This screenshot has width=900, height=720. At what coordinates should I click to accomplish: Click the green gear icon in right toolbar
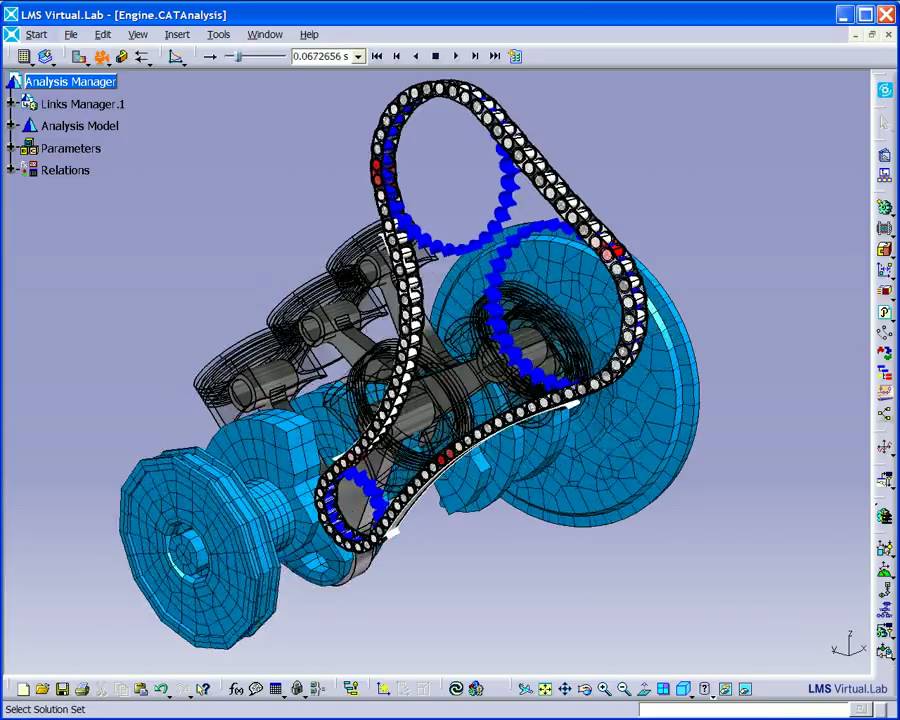coord(884,207)
